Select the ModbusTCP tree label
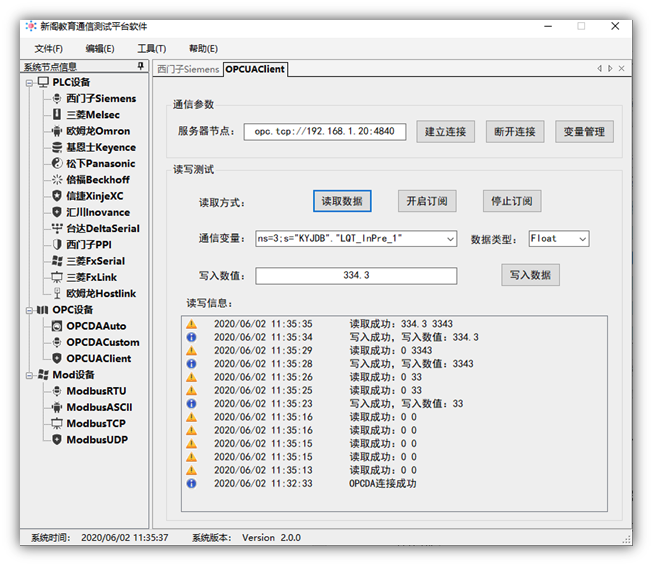The width and height of the screenshot is (653, 566). click(96, 424)
